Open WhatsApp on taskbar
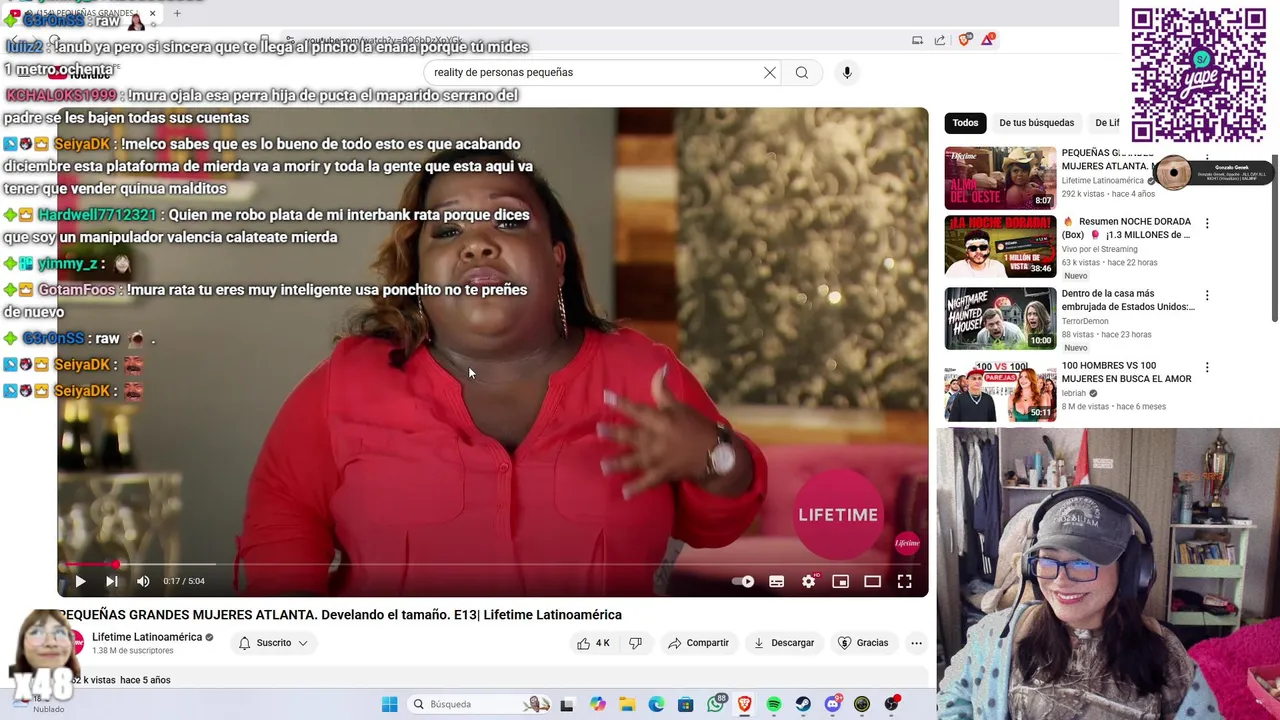1280x720 pixels. pyautogui.click(x=715, y=704)
